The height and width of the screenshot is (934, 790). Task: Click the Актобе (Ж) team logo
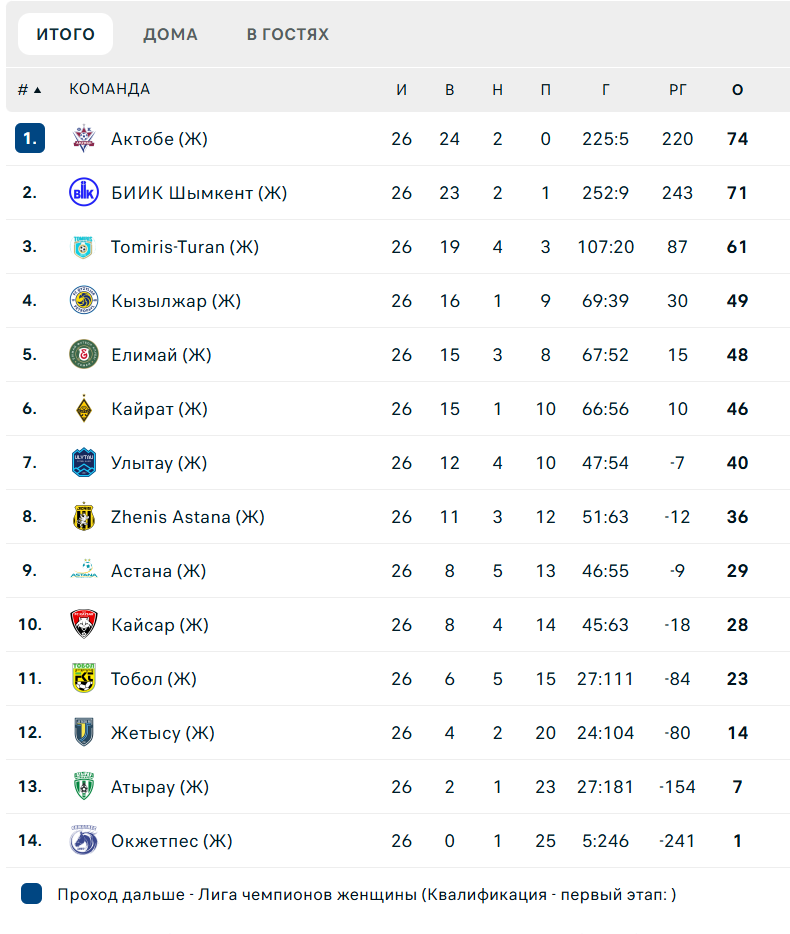(84, 139)
